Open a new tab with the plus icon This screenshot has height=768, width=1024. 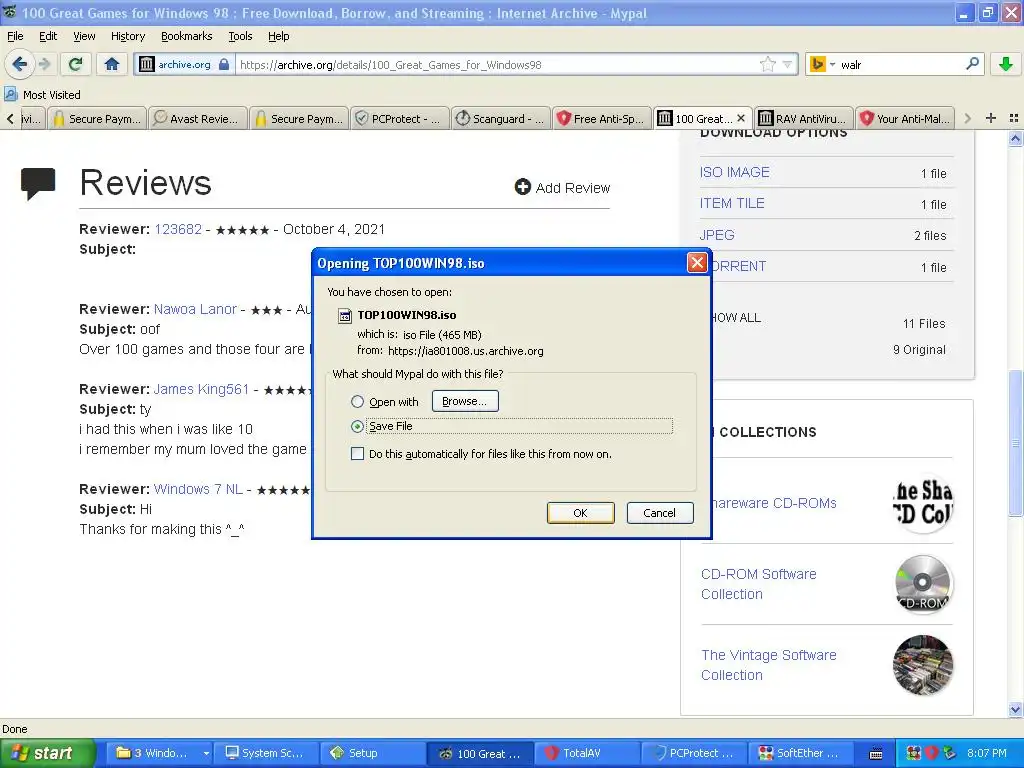(x=991, y=118)
